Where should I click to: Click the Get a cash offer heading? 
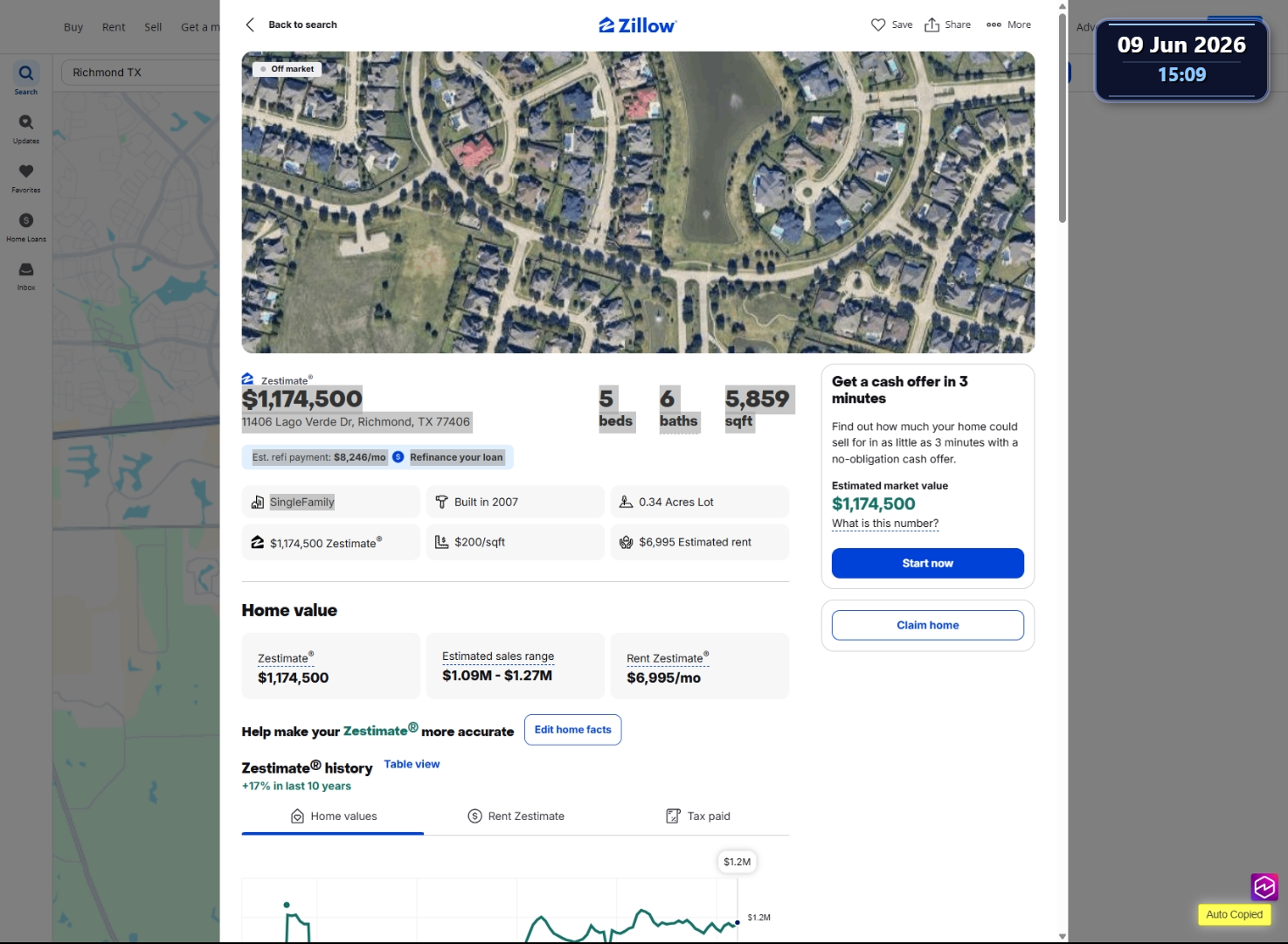tap(900, 390)
